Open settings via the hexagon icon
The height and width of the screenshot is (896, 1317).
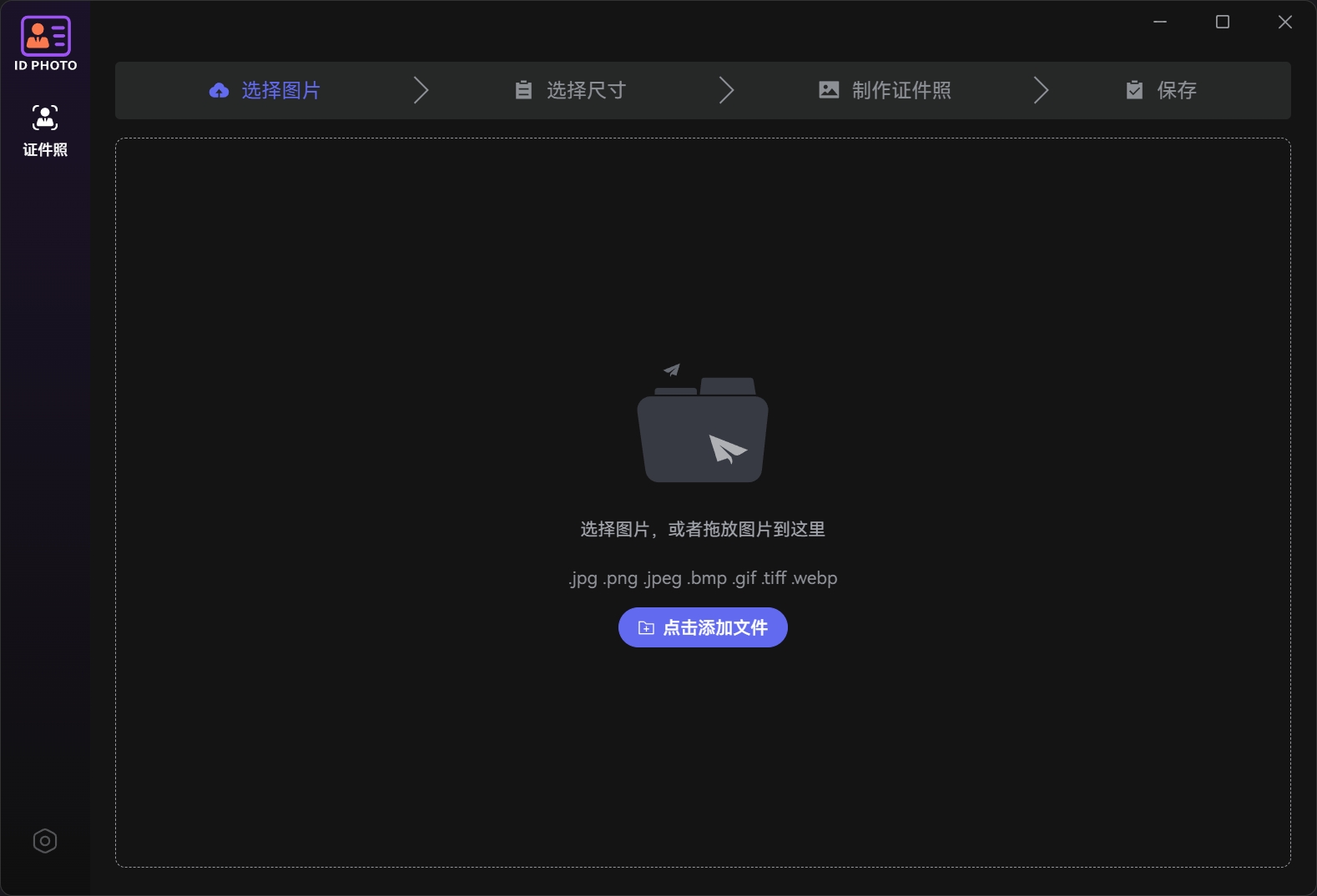coord(45,841)
